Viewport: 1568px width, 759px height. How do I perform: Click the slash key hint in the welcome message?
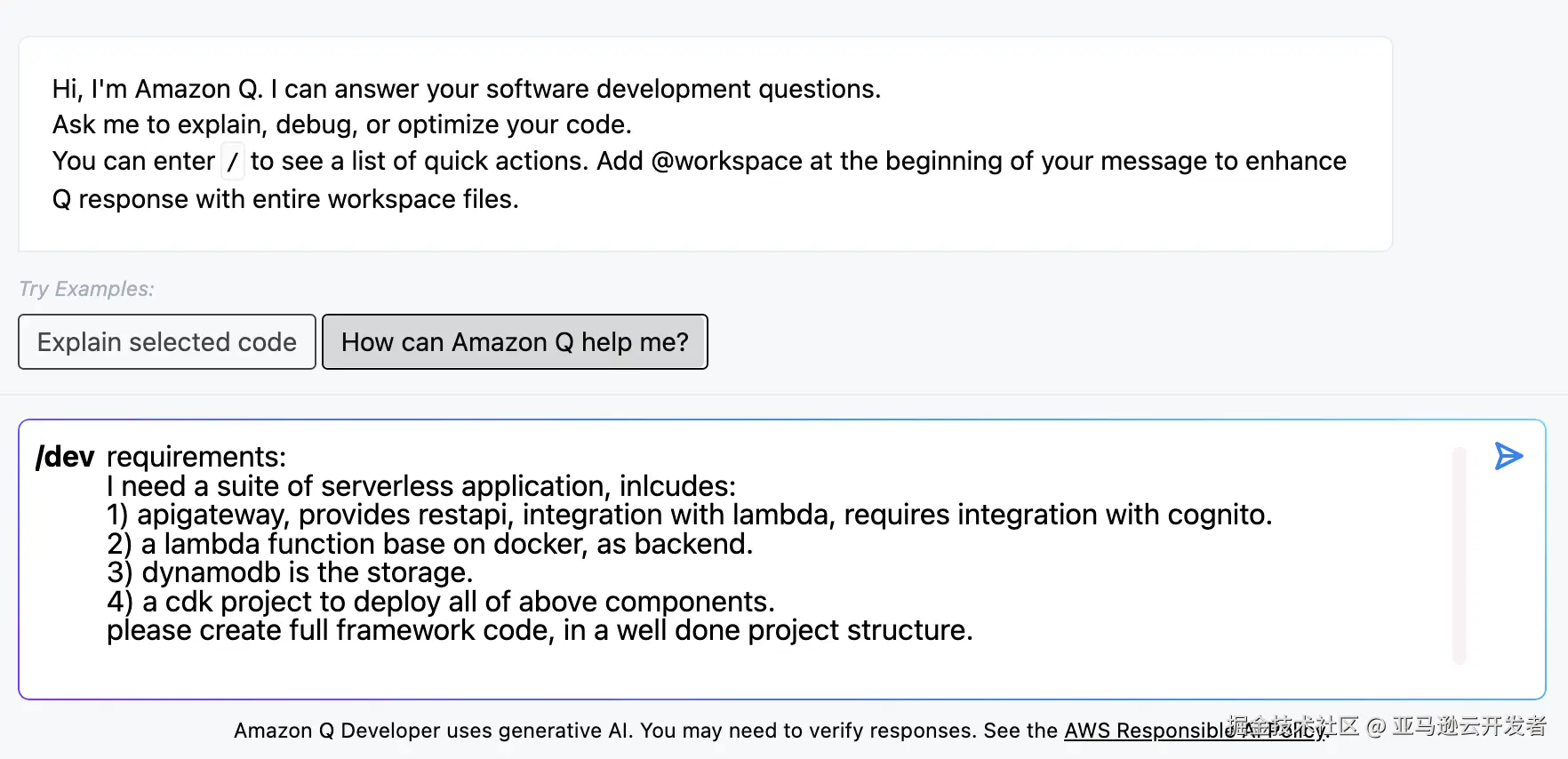click(x=233, y=162)
